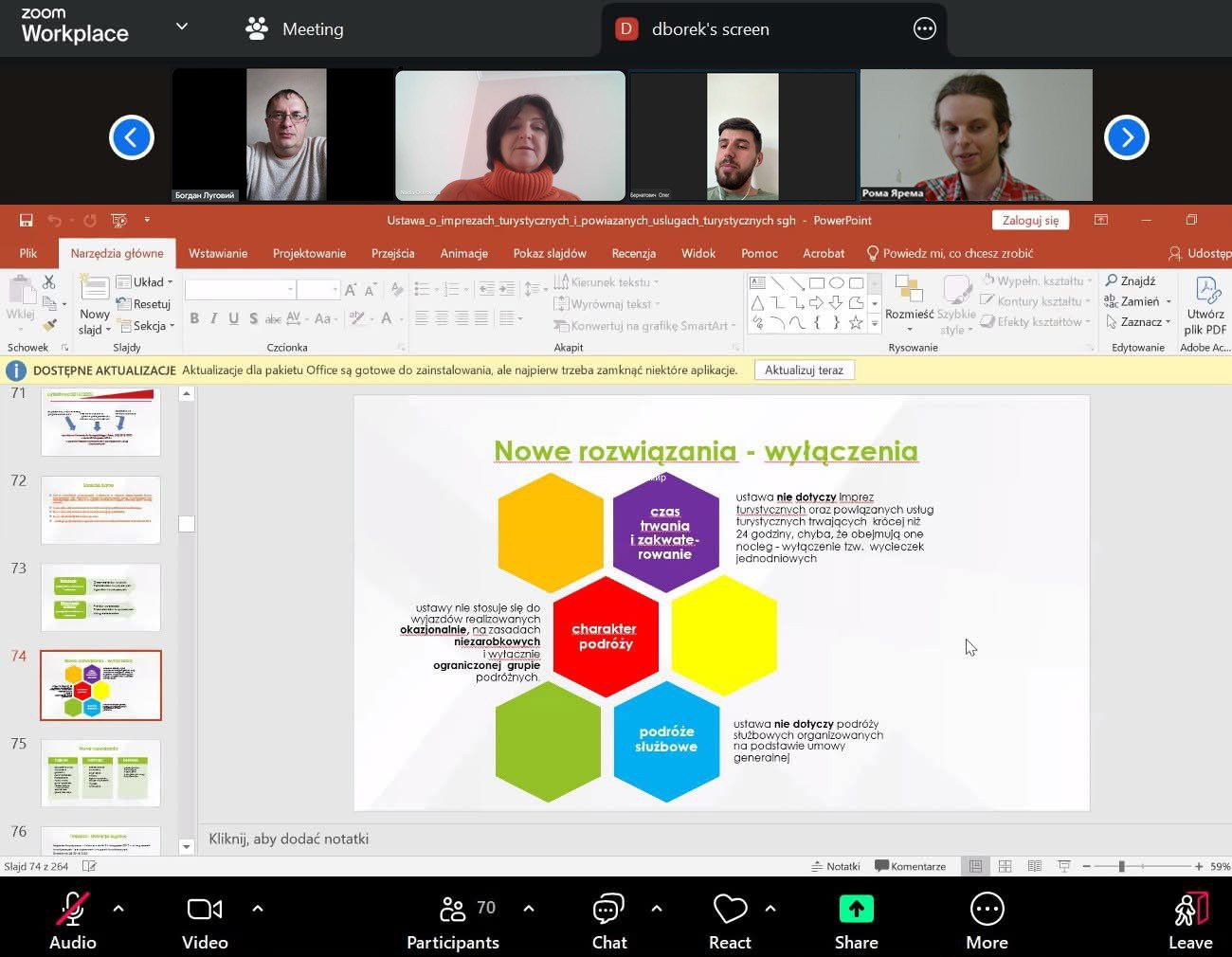Show previous participants with left arrow
The image size is (1232, 957).
[132, 137]
